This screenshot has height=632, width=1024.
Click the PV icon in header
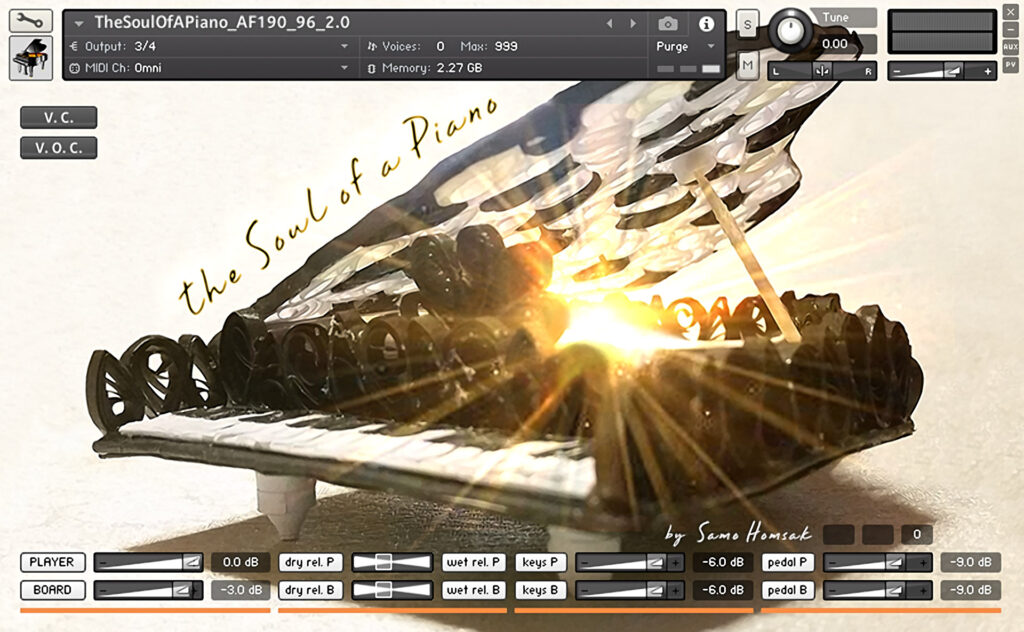tap(1010, 64)
